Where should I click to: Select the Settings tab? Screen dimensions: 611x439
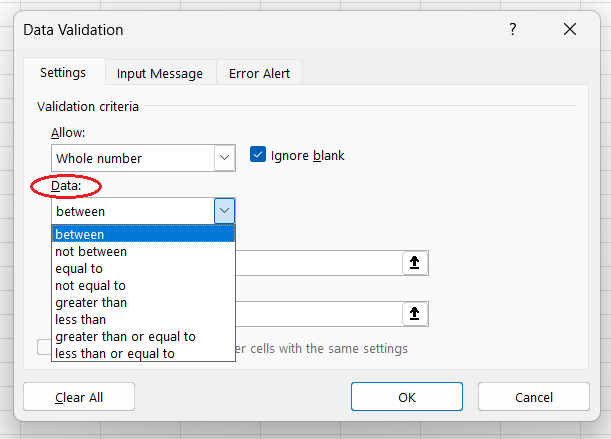(x=63, y=73)
